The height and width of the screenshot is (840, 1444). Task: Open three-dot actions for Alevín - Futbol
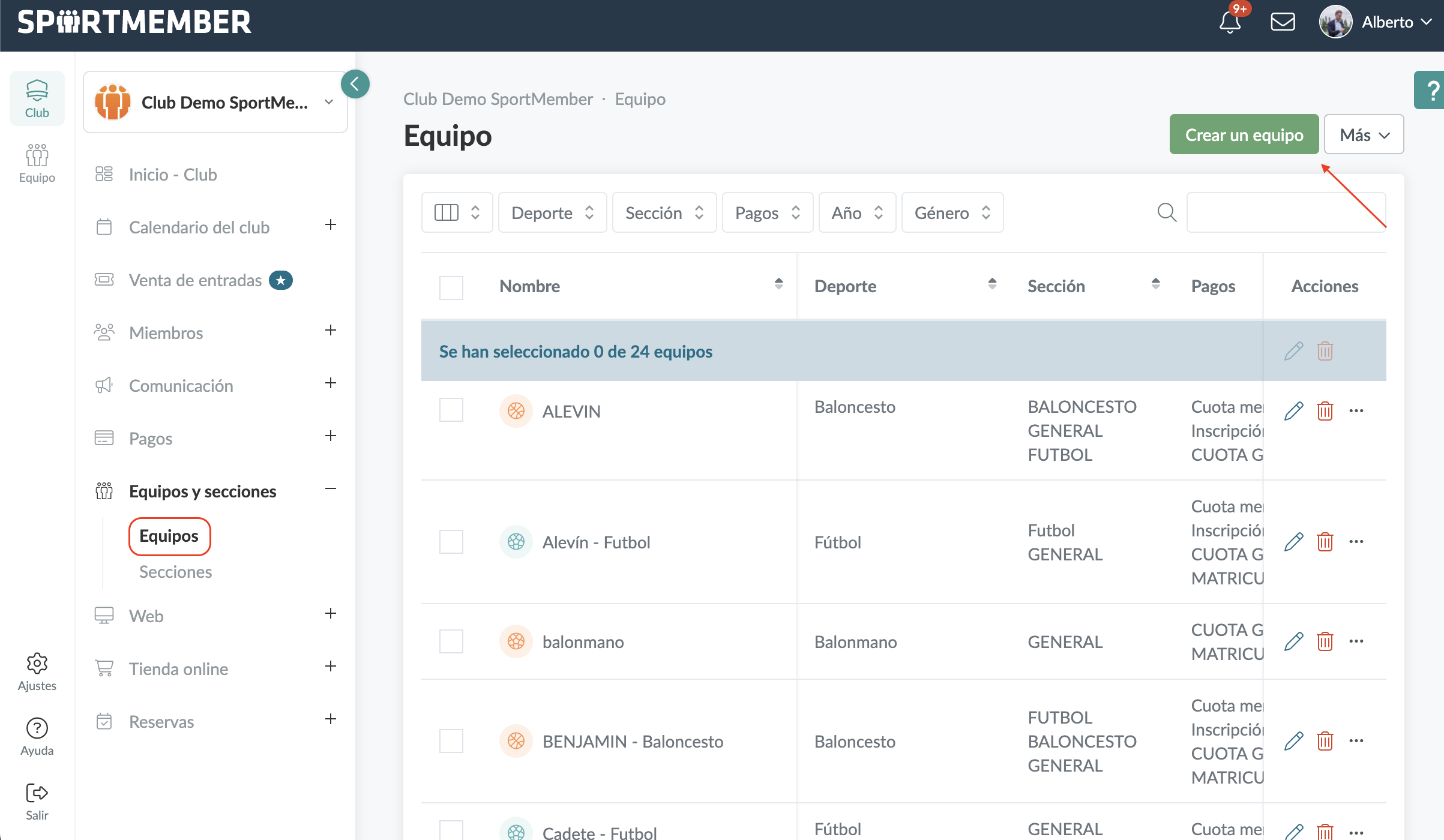pos(1356,542)
